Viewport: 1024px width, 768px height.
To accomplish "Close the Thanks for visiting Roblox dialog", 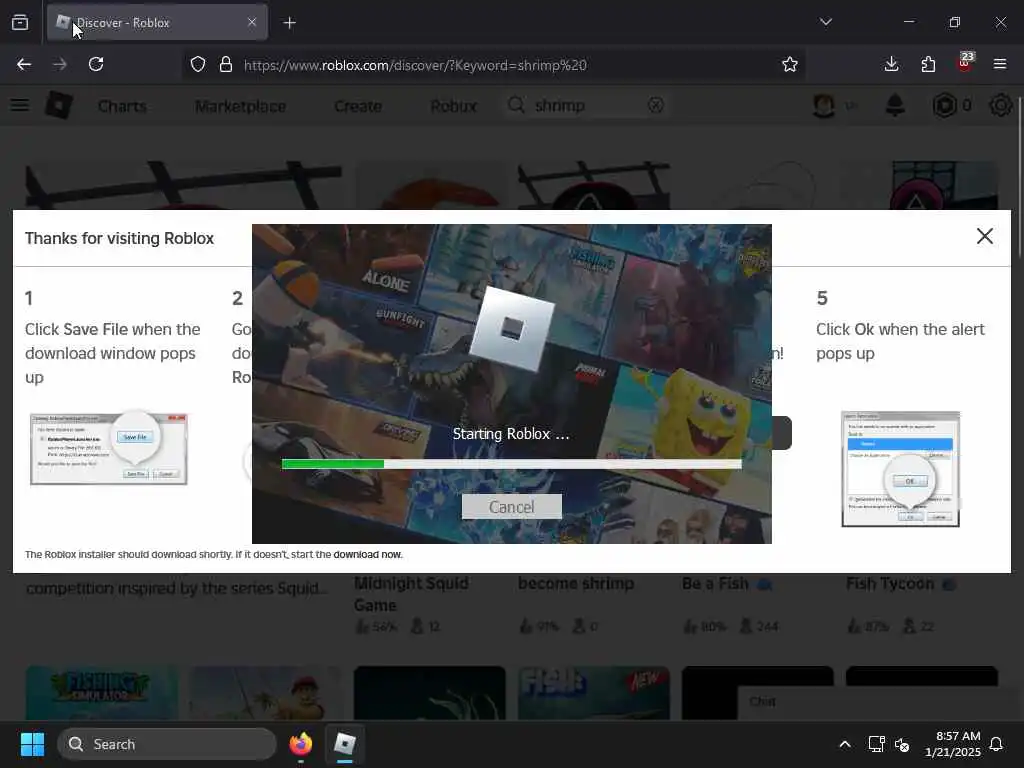I will (984, 236).
